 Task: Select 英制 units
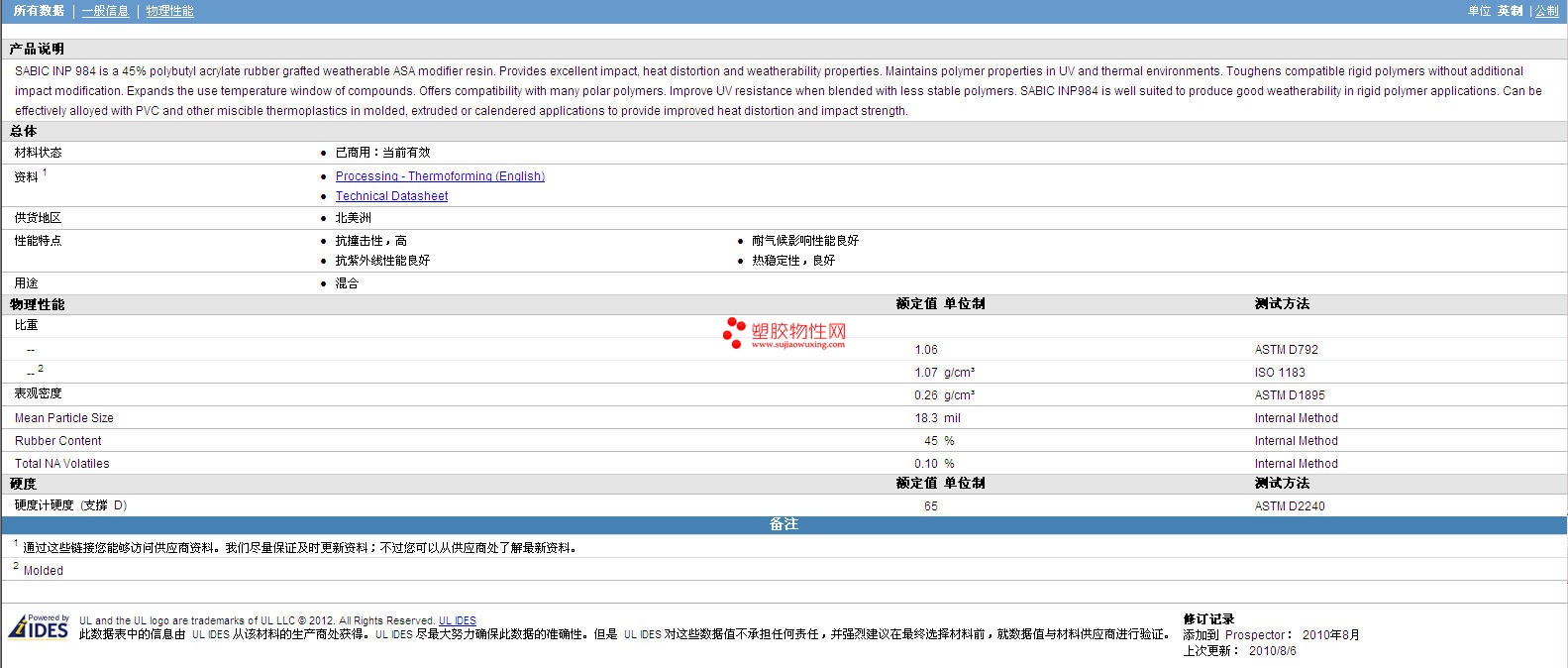1510,11
